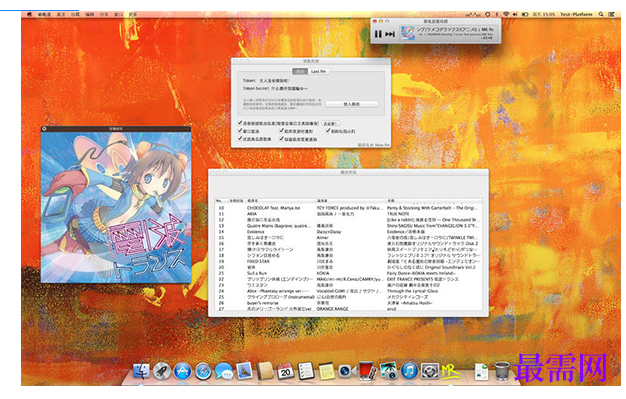The height and width of the screenshot is (399, 626).
Task: Click the artist cell "Daisy×Daisy"
Action: tap(329, 232)
